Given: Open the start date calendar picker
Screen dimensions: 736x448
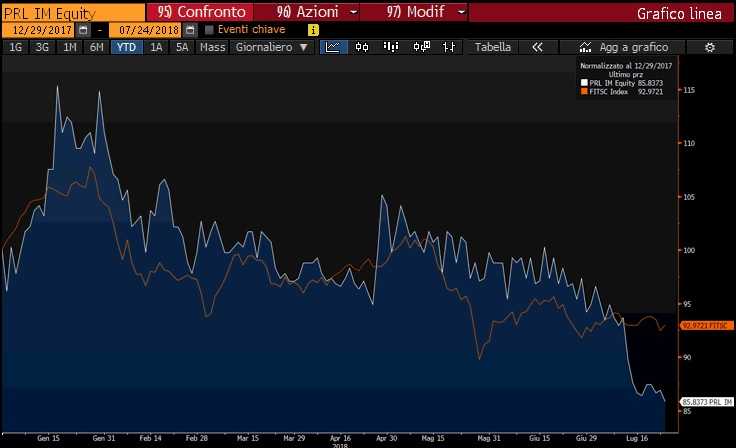Looking at the screenshot, I should point(84,30).
